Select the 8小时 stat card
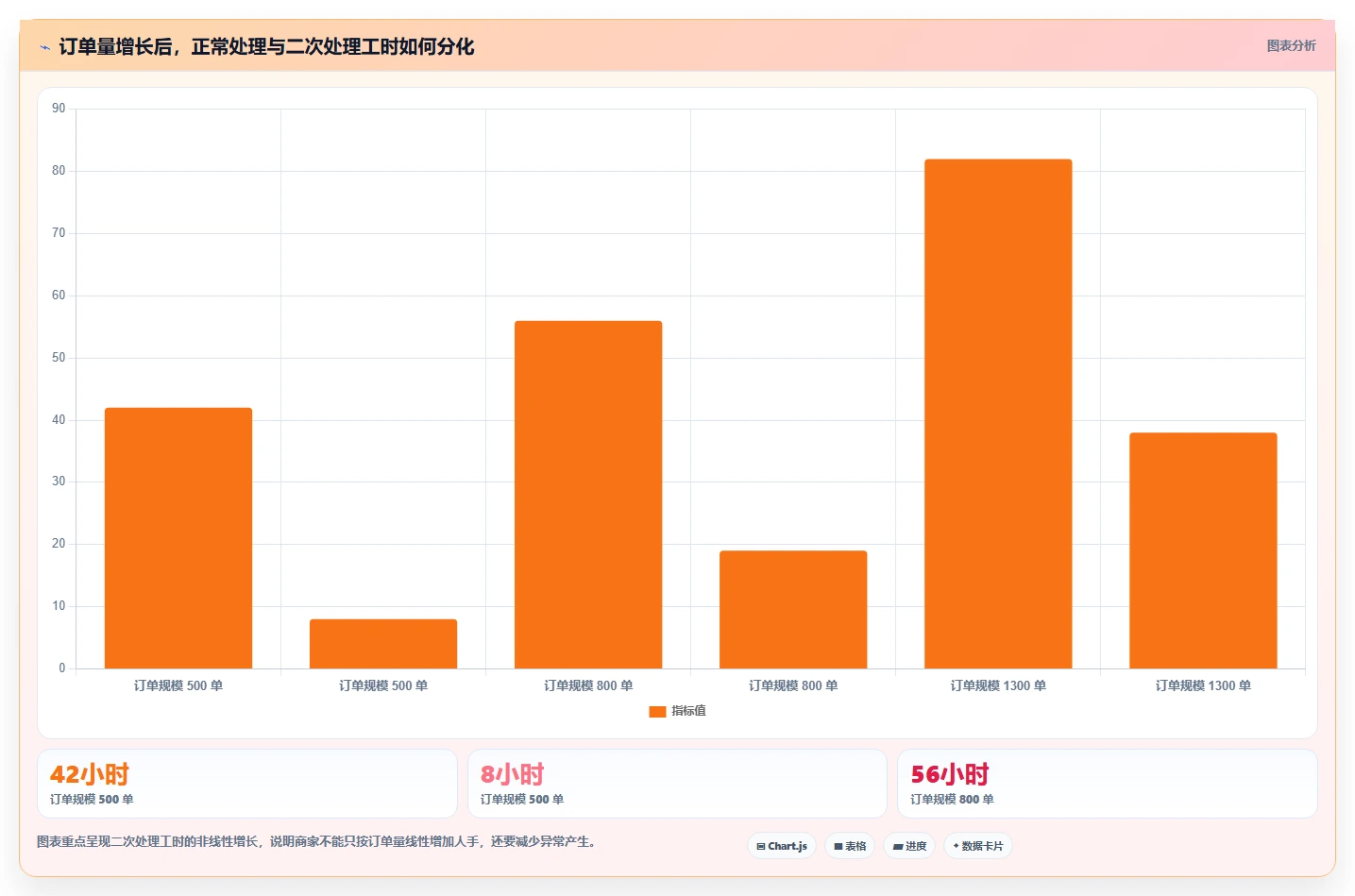The height and width of the screenshot is (896, 1355). (x=677, y=784)
